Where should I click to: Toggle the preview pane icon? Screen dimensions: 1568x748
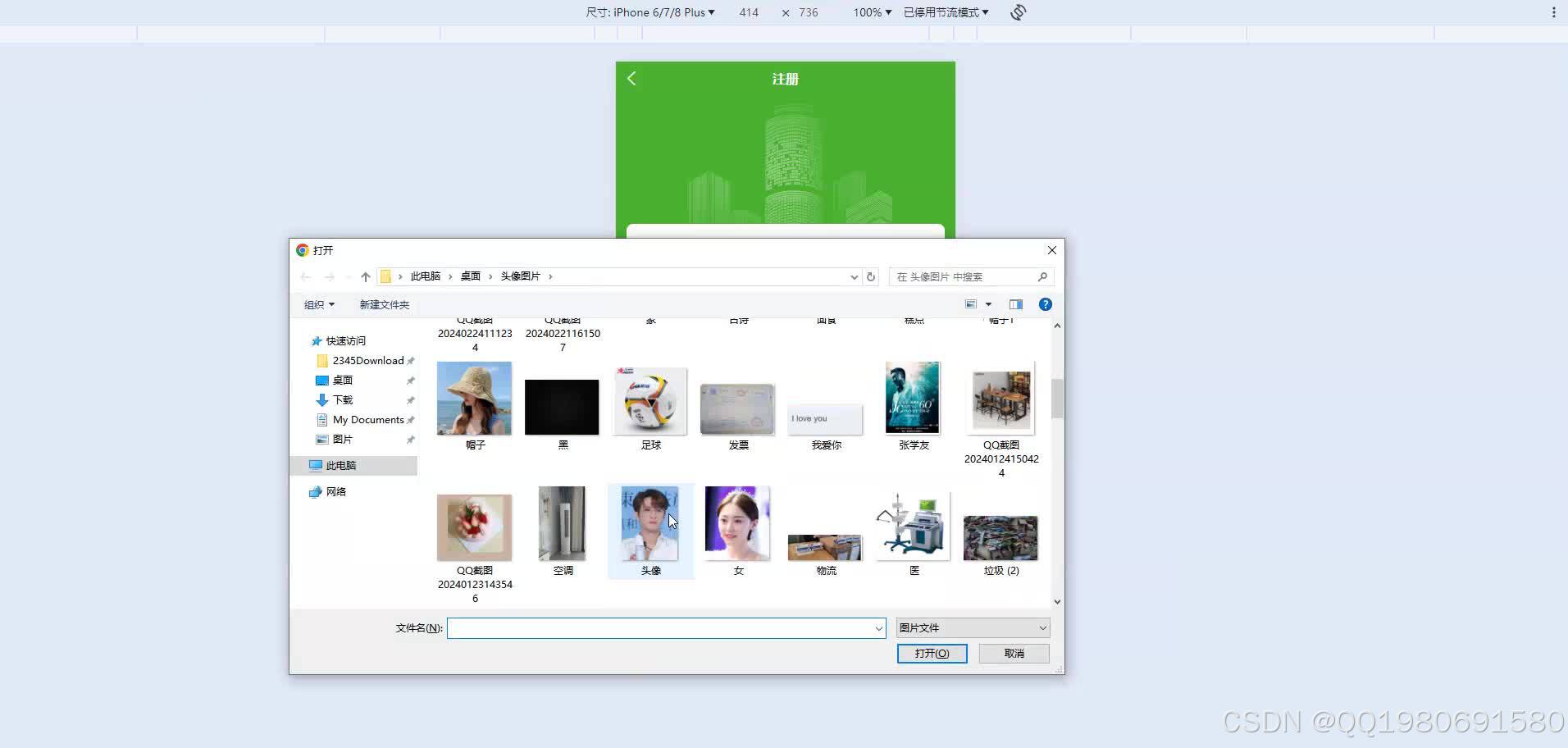click(1015, 303)
